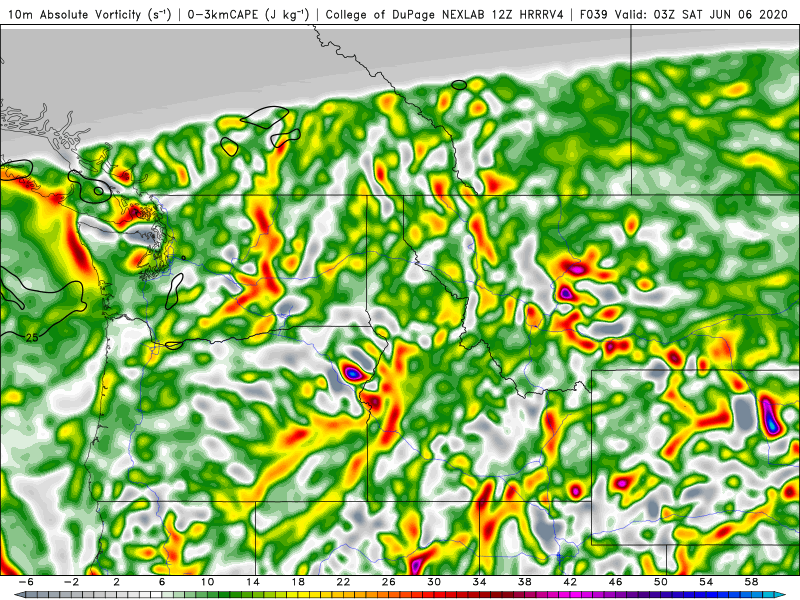800x600 pixels.
Task: Click the "50" colorbar tick label
Action: (x=661, y=582)
